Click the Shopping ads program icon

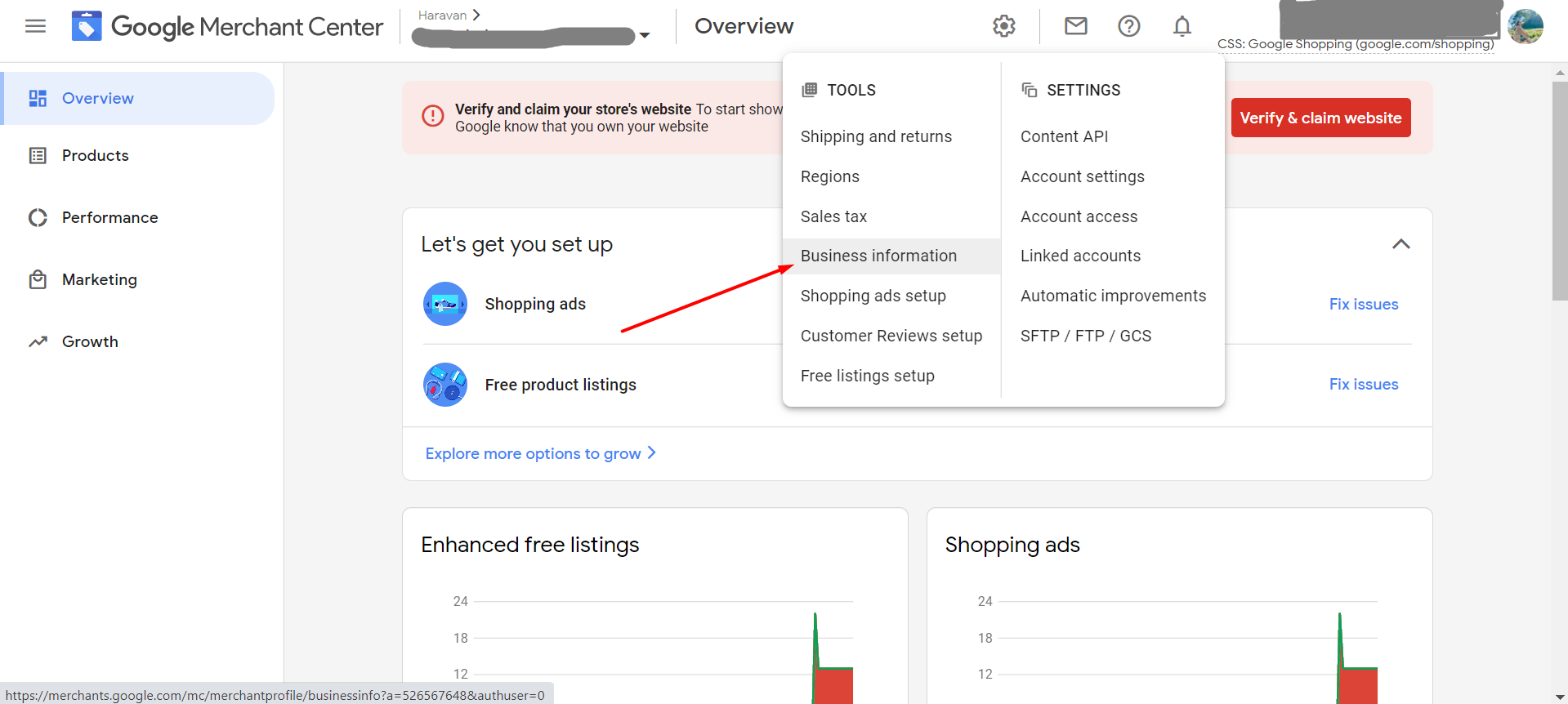(x=445, y=304)
